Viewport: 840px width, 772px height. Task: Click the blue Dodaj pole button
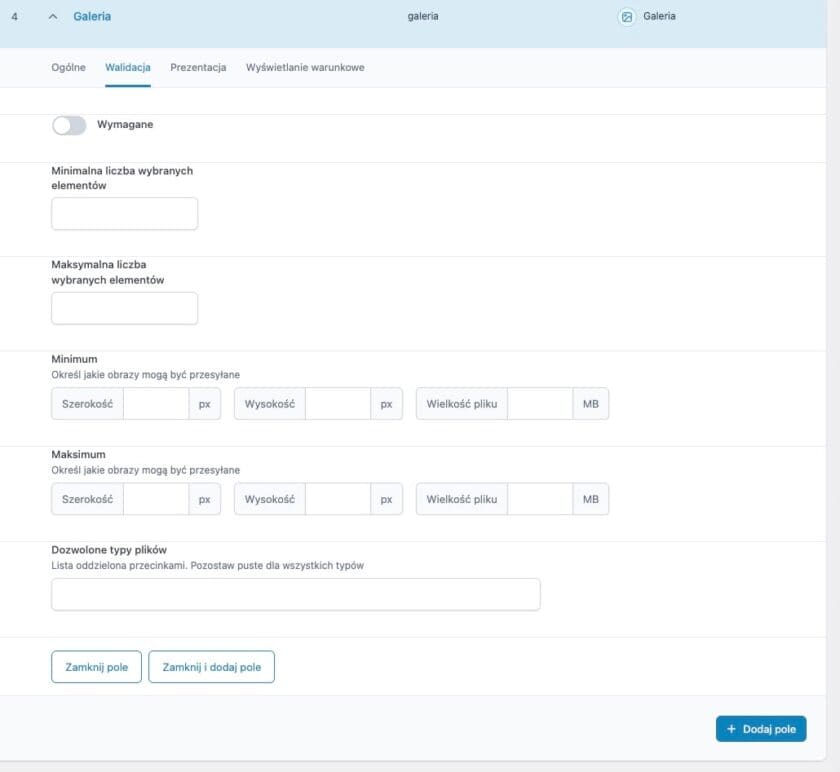[761, 729]
